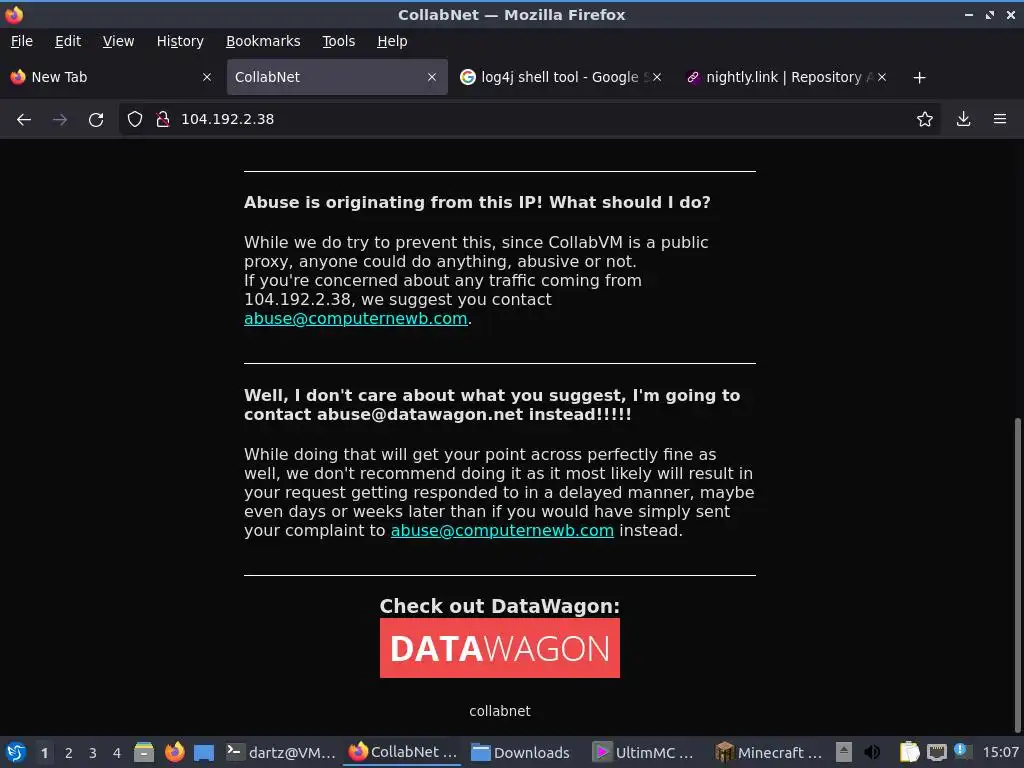Minimize the Firefox window
The height and width of the screenshot is (768, 1024).
pyautogui.click(x=968, y=14)
